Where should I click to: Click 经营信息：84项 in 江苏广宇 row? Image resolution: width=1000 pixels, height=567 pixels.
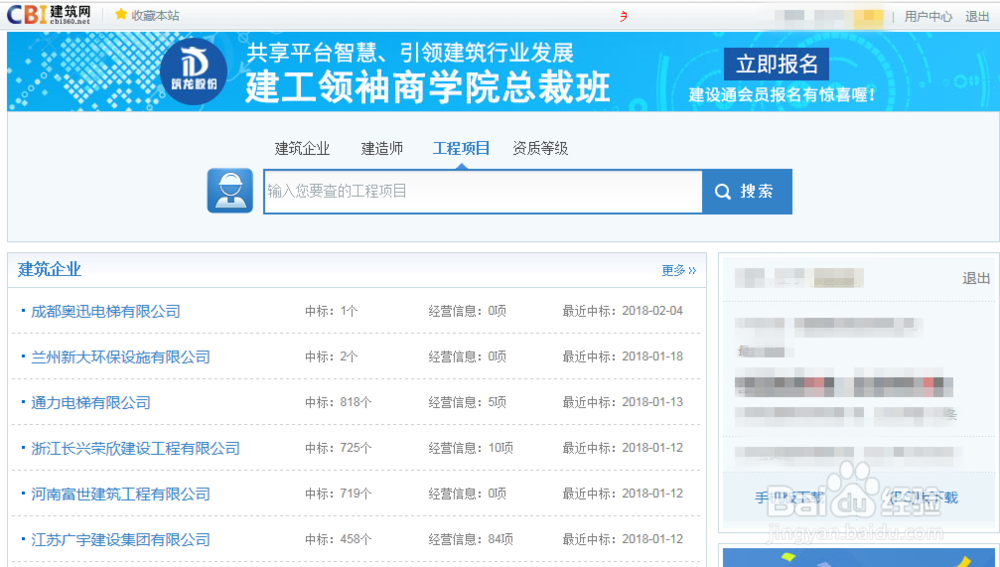point(471,539)
